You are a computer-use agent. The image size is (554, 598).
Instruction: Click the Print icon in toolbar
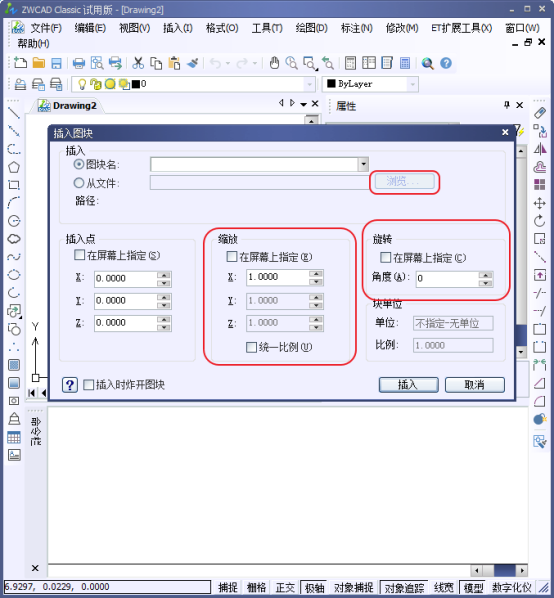click(79, 63)
